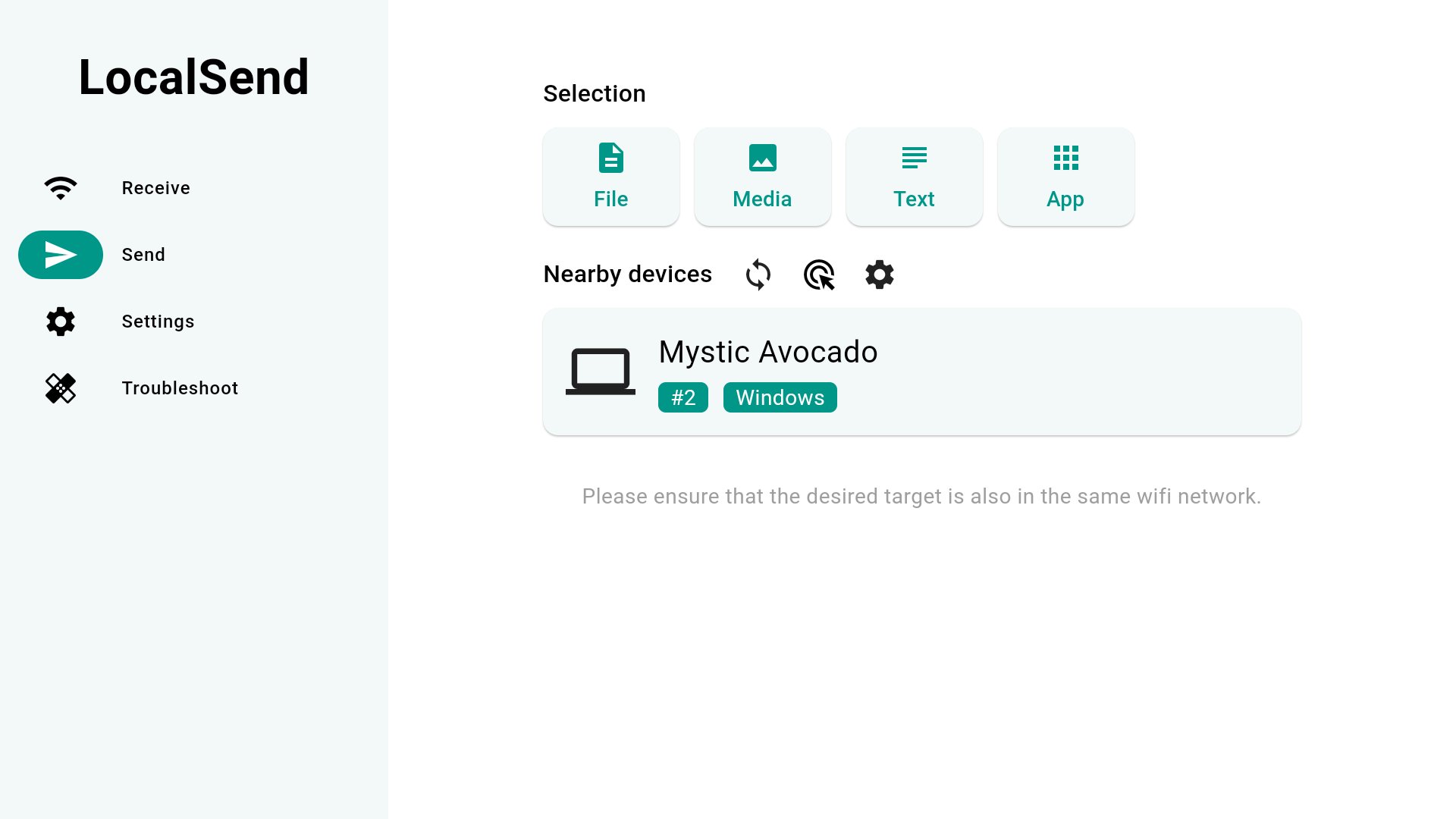
Task: Click the Send paper-plane icon in the sidebar
Action: tap(60, 255)
